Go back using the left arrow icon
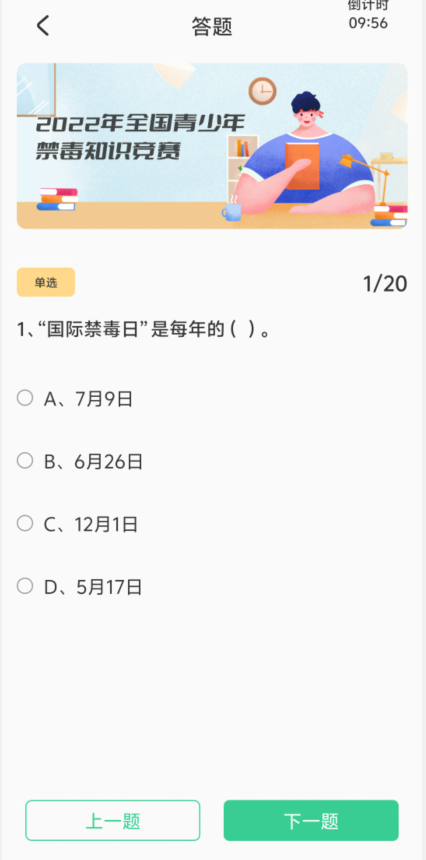Viewport: 426px width, 860px height. [x=43, y=26]
